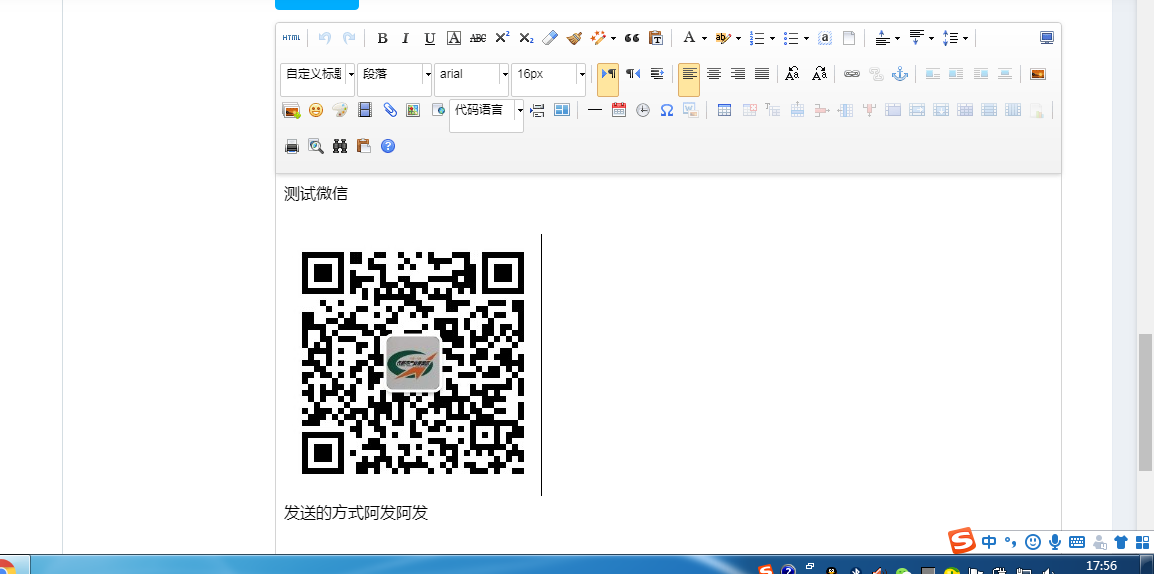
Task: Align text right
Action: pyautogui.click(x=738, y=74)
